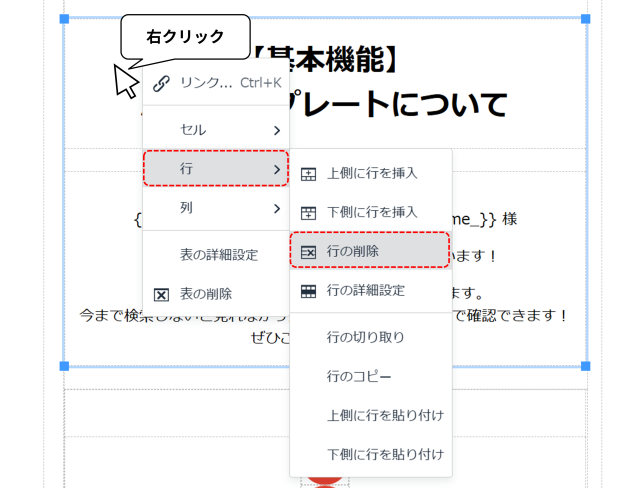640x488 pixels.
Task: Choose リンク... menu entry
Action: 216,83
